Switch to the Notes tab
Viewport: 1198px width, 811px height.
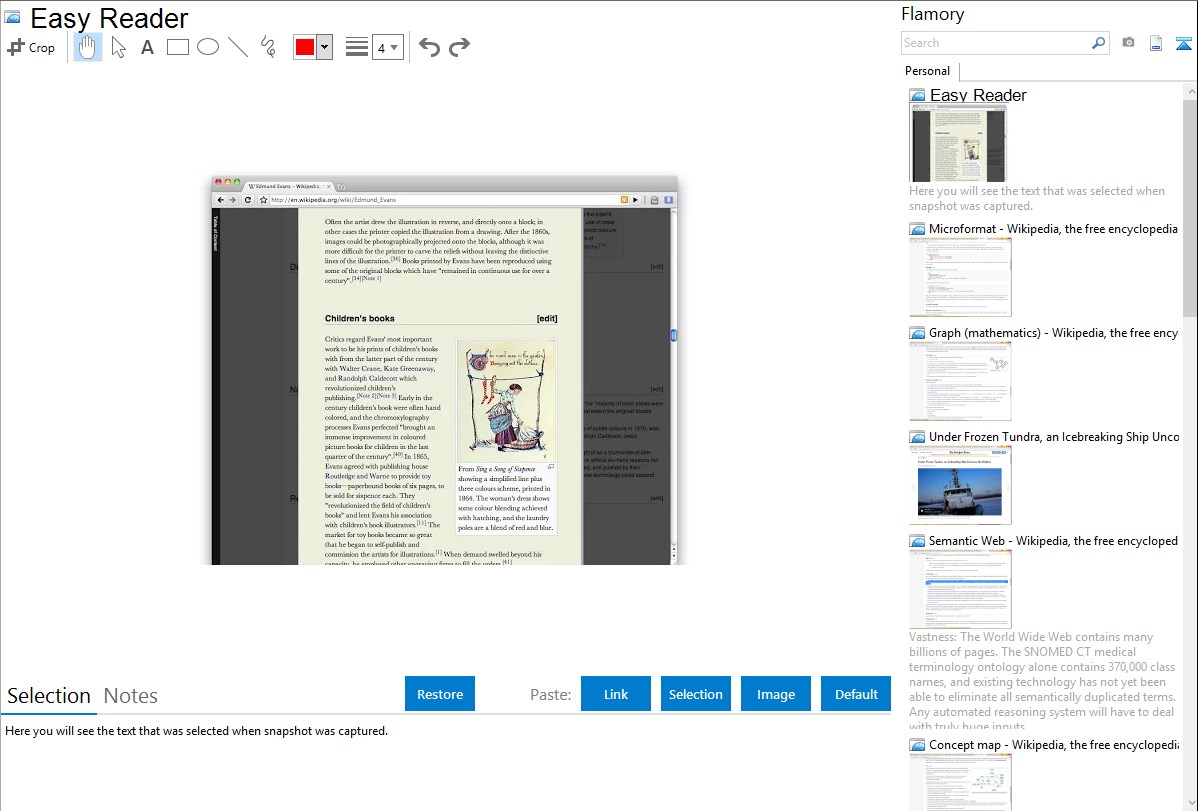[131, 696]
